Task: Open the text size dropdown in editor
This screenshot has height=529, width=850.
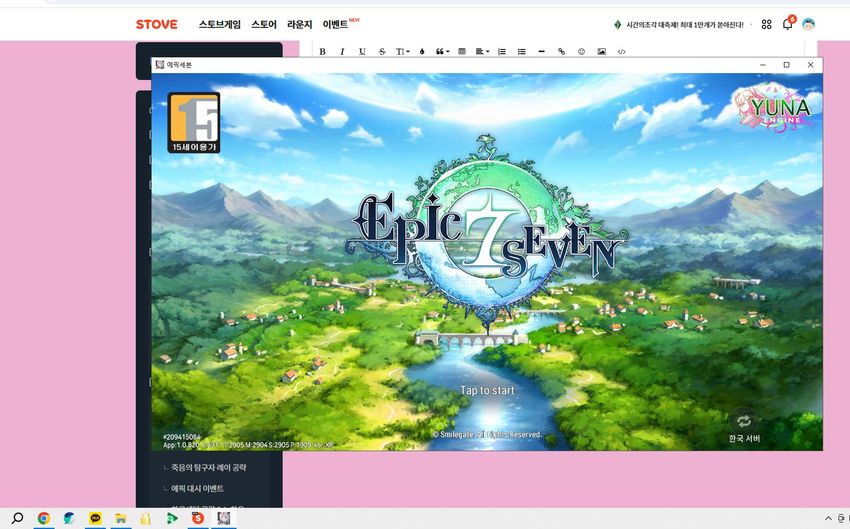Action: 402,51
